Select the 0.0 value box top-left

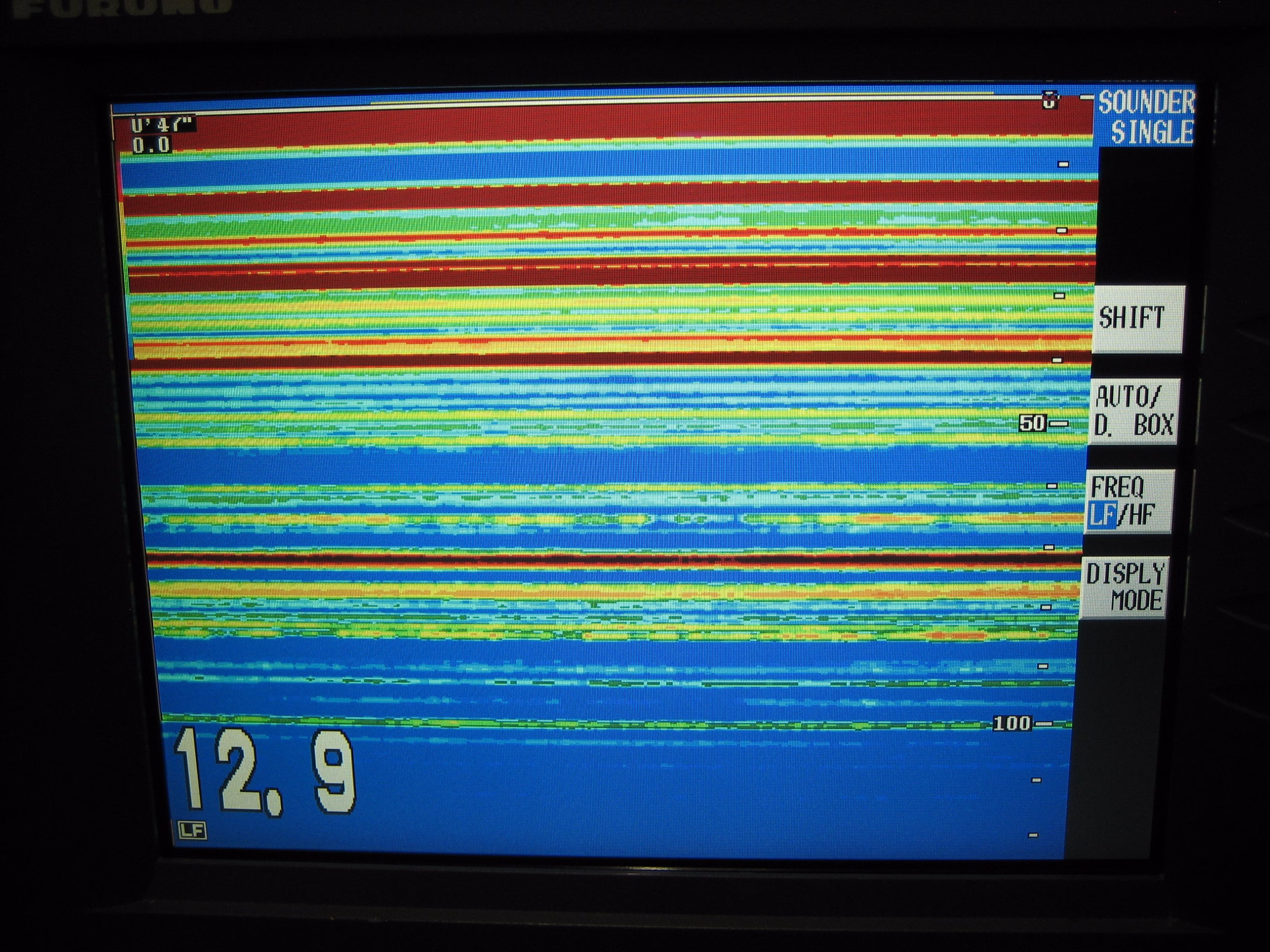[152, 145]
